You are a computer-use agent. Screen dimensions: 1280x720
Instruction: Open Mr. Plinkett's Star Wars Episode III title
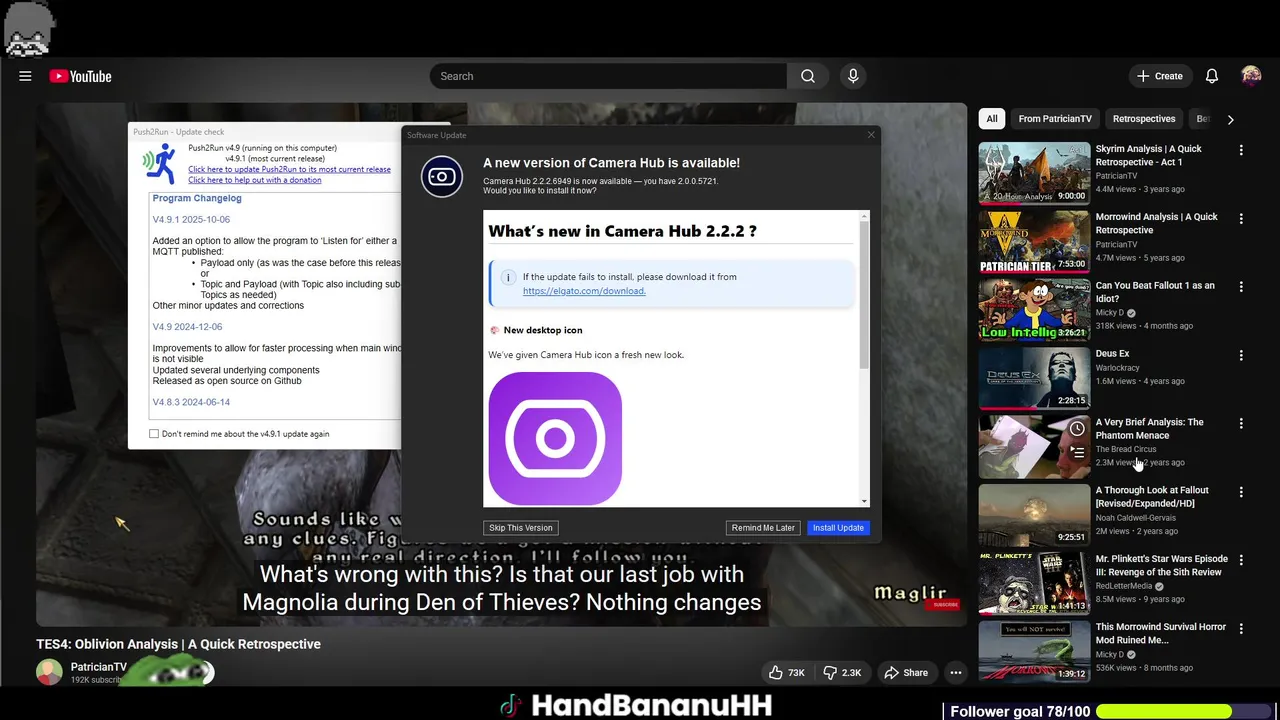[x=1161, y=566]
